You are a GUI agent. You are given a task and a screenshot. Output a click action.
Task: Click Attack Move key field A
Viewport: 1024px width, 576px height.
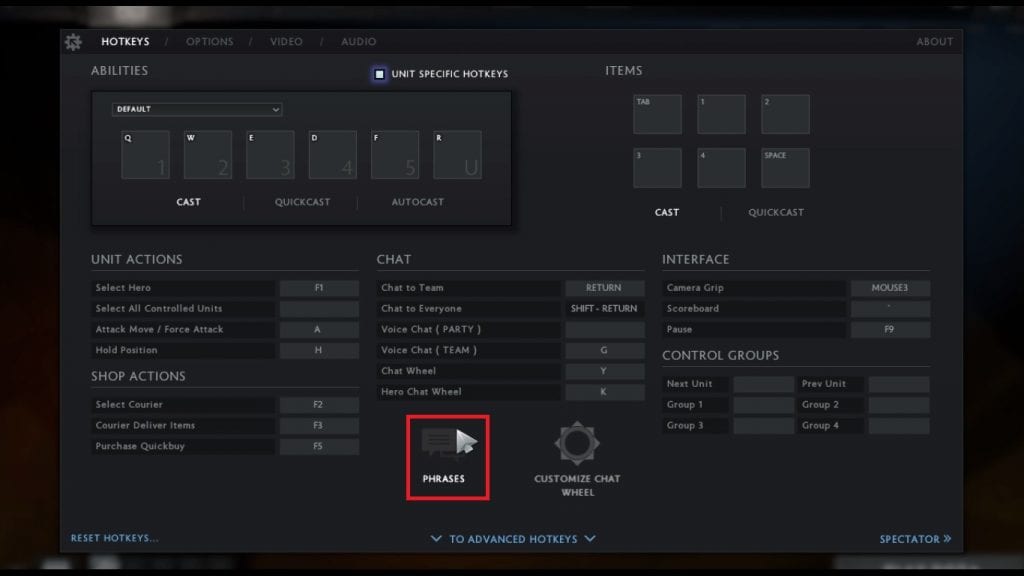point(319,330)
